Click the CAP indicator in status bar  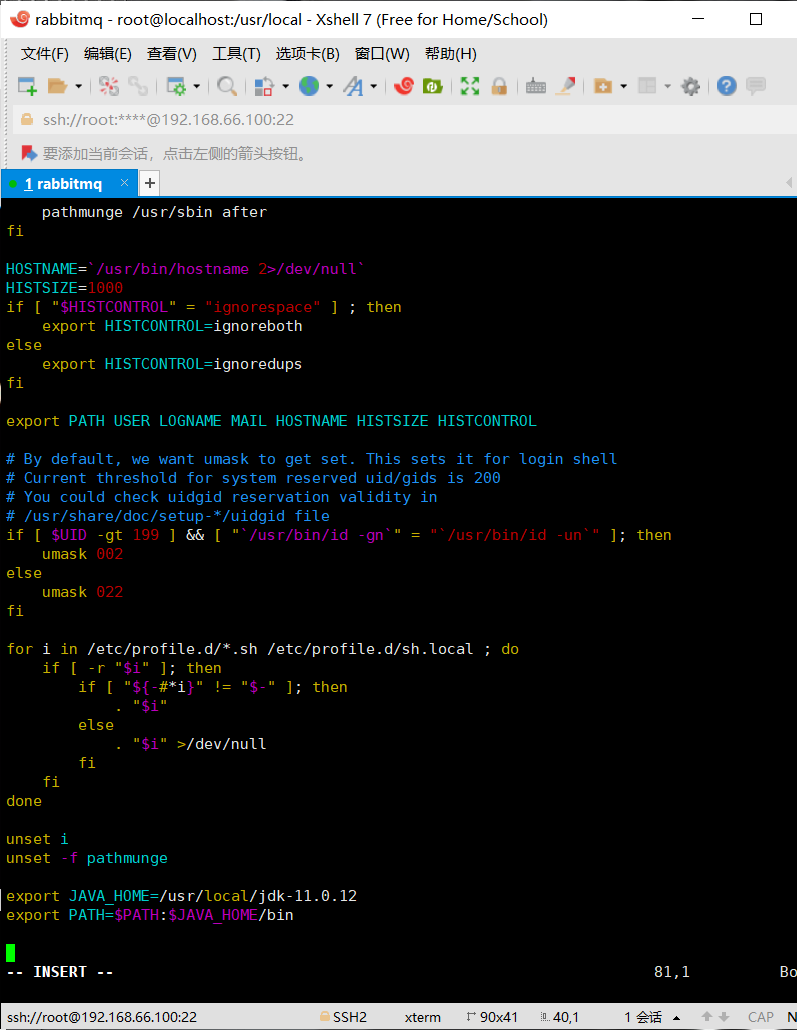coord(761,1017)
